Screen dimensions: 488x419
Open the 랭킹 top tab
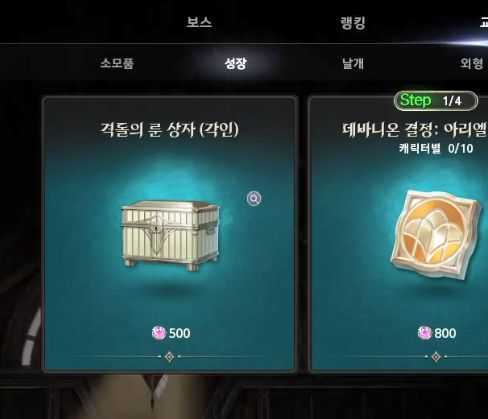[x=353, y=23]
